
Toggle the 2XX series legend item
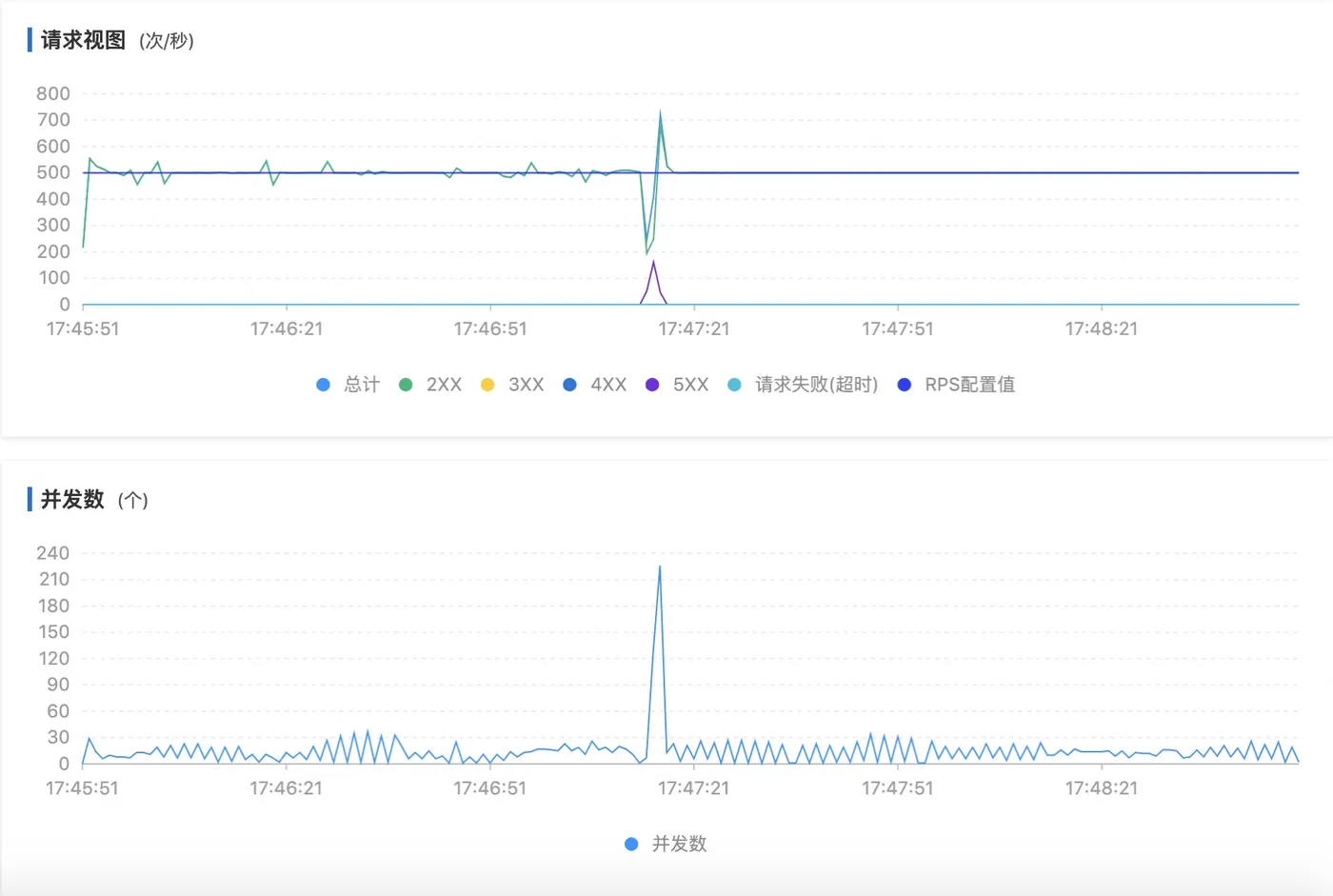[x=430, y=385]
